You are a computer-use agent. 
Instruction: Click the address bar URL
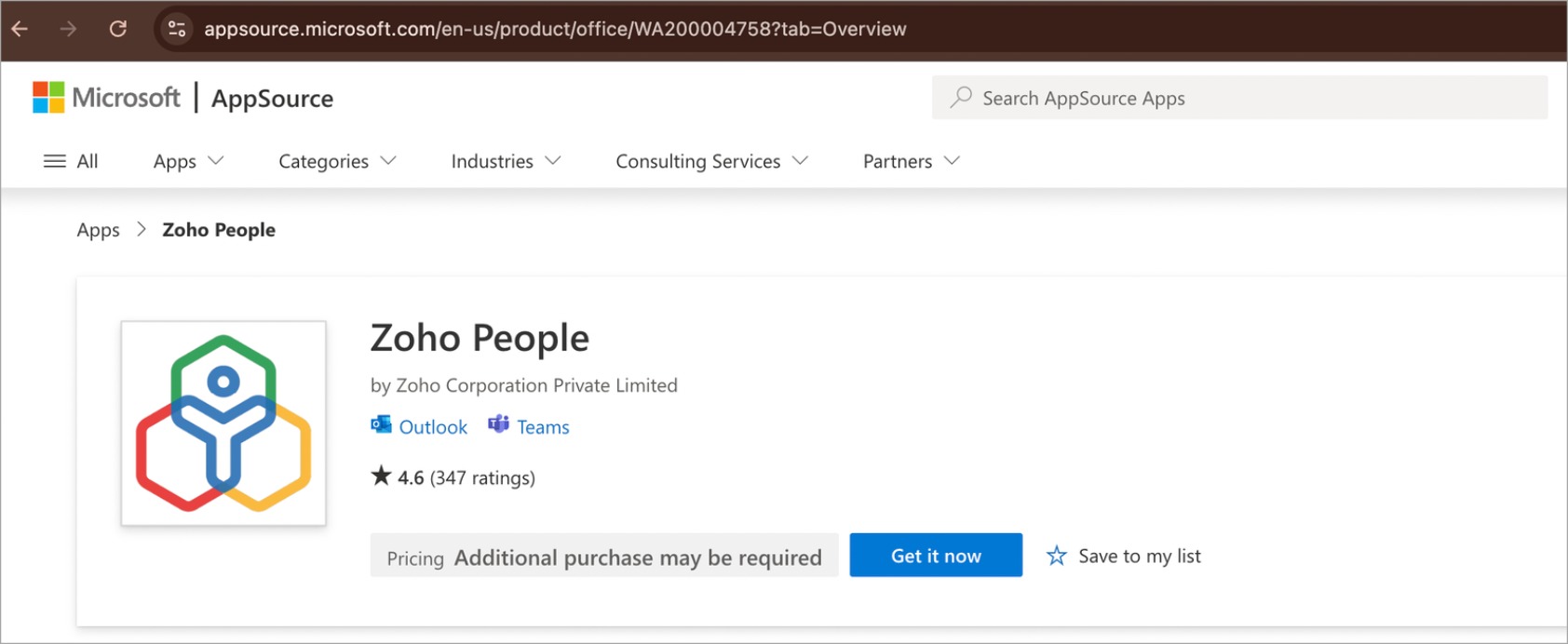click(x=555, y=29)
